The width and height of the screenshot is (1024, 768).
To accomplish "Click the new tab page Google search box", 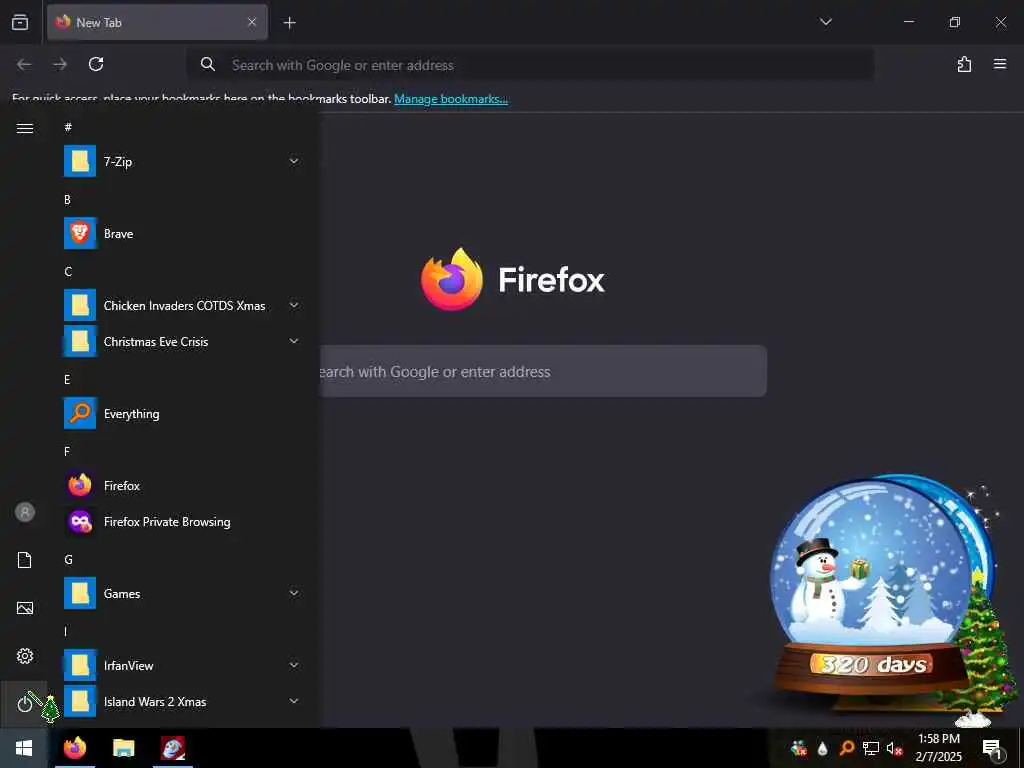I will coord(542,371).
